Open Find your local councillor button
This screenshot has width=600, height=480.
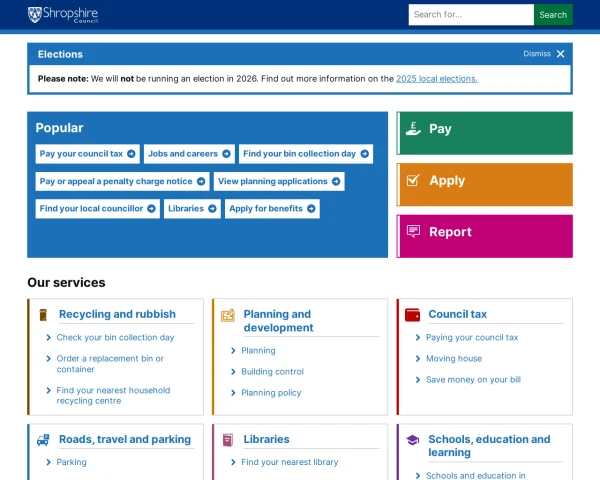[98, 209]
